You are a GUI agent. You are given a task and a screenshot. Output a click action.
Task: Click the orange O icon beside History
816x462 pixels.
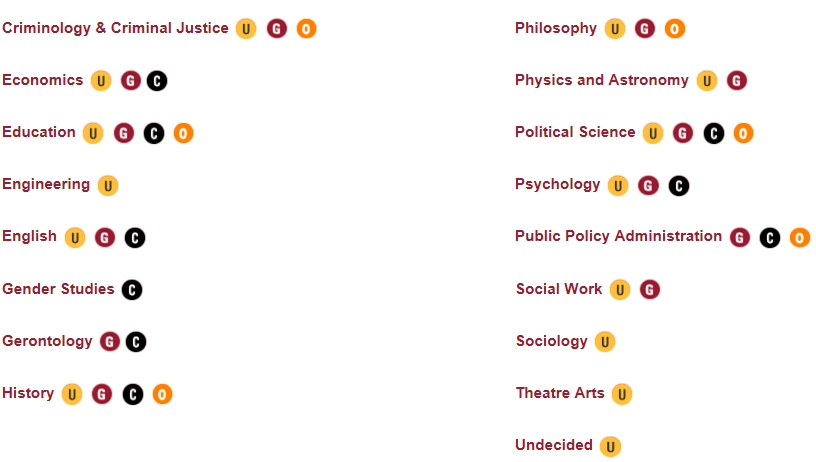click(162, 394)
